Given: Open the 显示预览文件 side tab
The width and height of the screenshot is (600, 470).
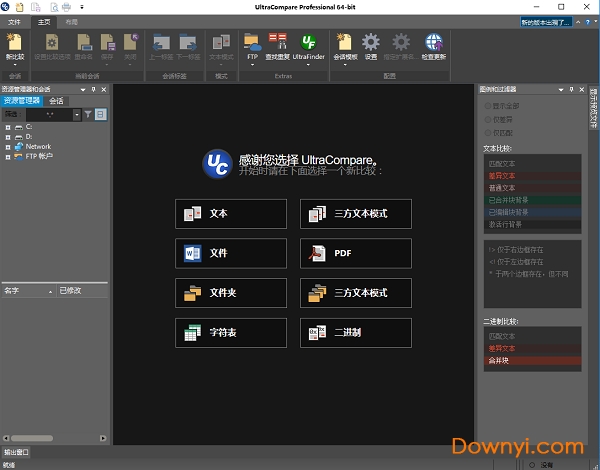Looking at the screenshot, I should tap(593, 108).
